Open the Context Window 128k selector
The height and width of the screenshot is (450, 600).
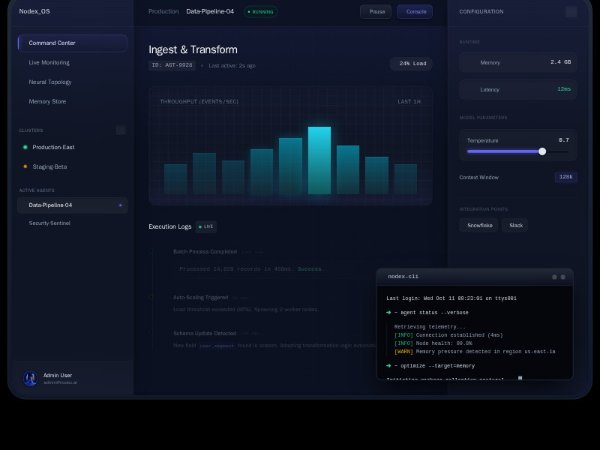pyautogui.click(x=566, y=177)
